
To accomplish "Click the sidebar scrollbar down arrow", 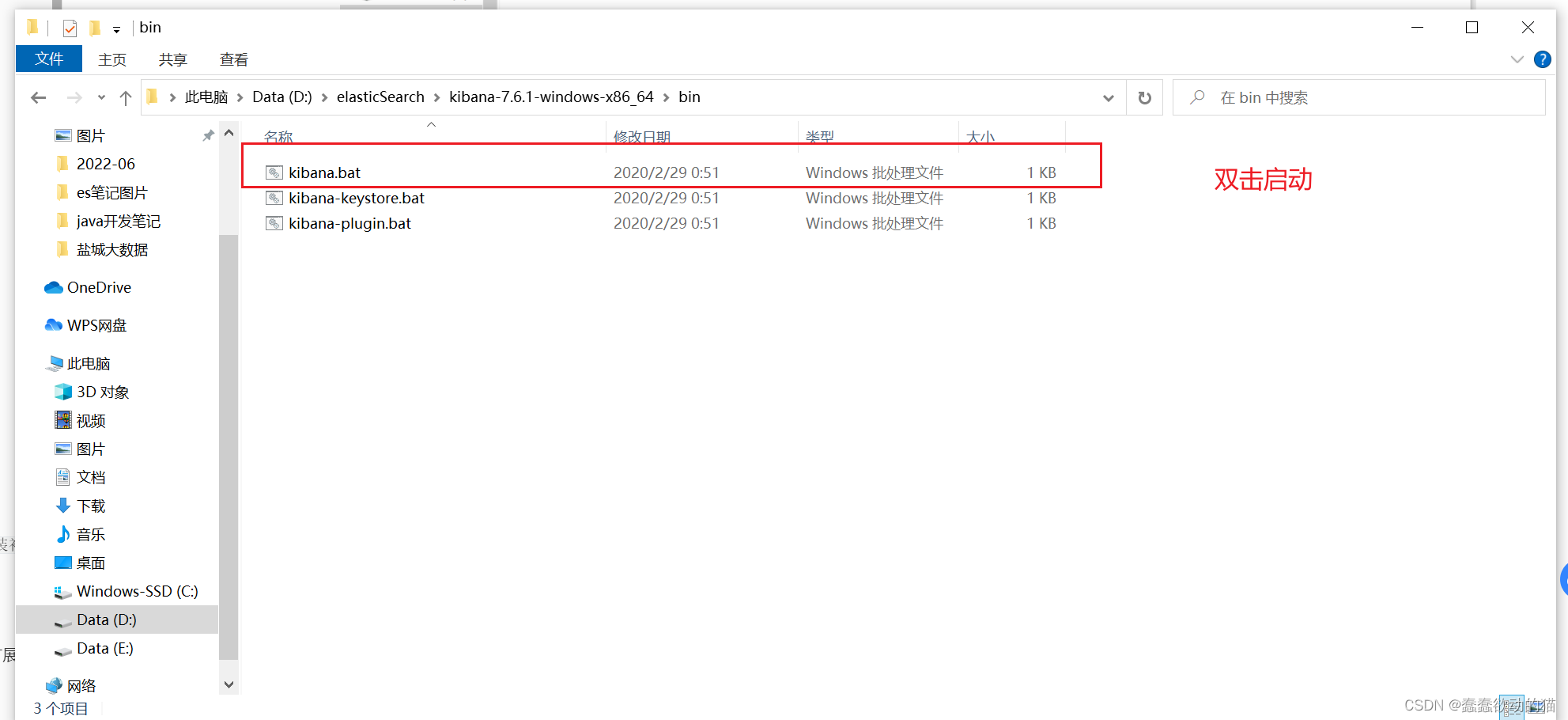I will (x=229, y=685).
